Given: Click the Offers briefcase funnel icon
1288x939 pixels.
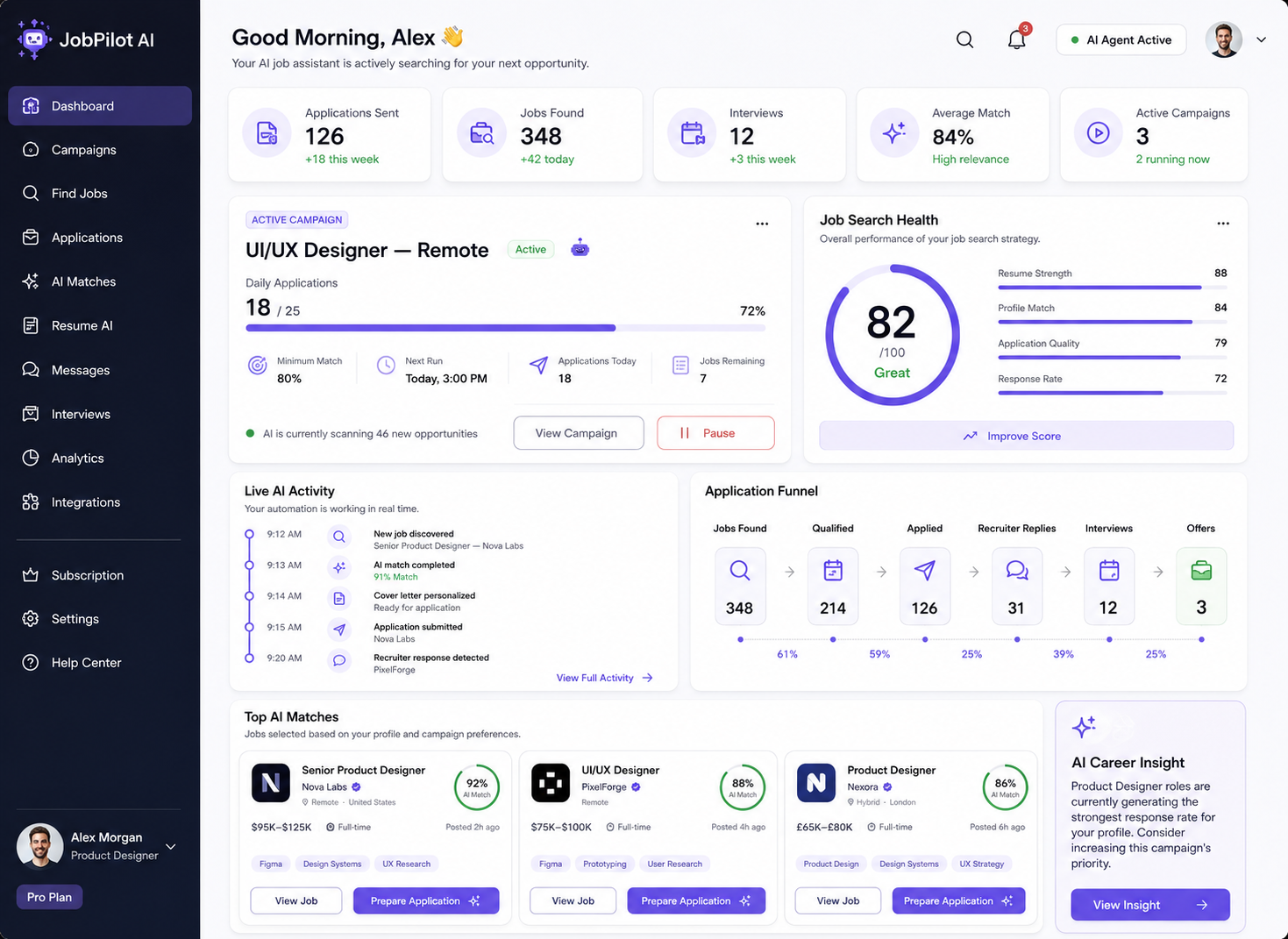Looking at the screenshot, I should [x=1201, y=571].
